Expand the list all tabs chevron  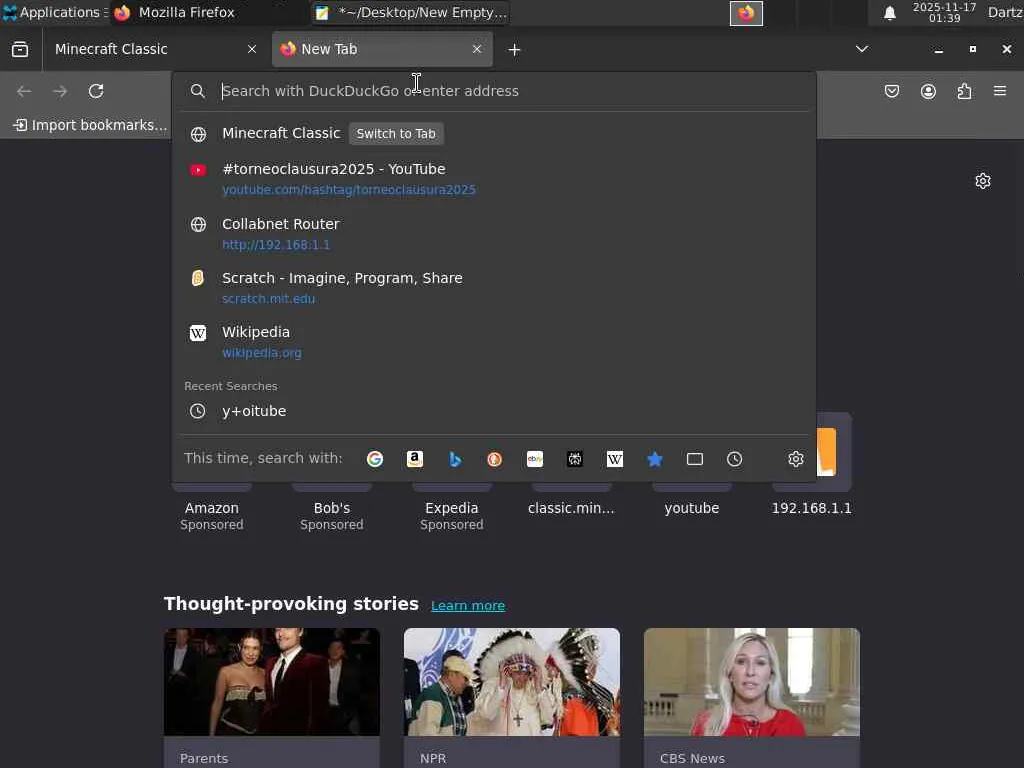[862, 49]
